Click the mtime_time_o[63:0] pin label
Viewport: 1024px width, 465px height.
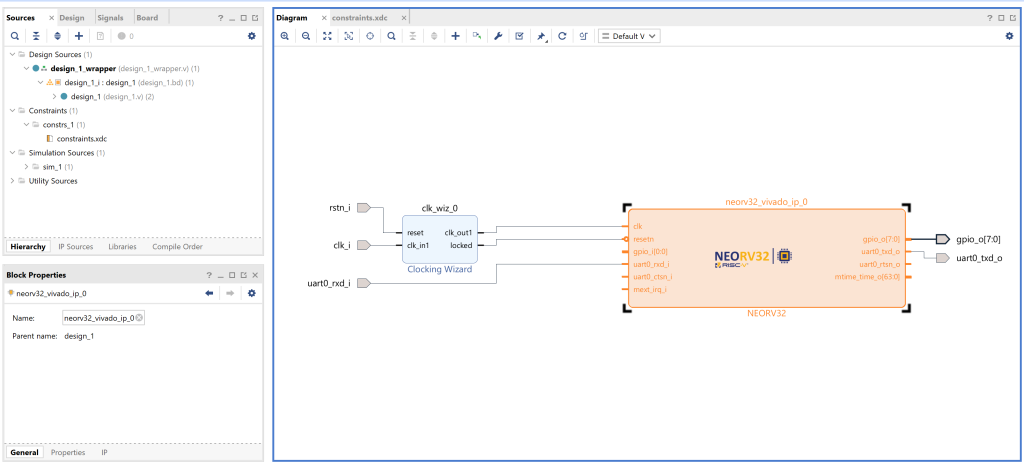pyautogui.click(x=867, y=277)
